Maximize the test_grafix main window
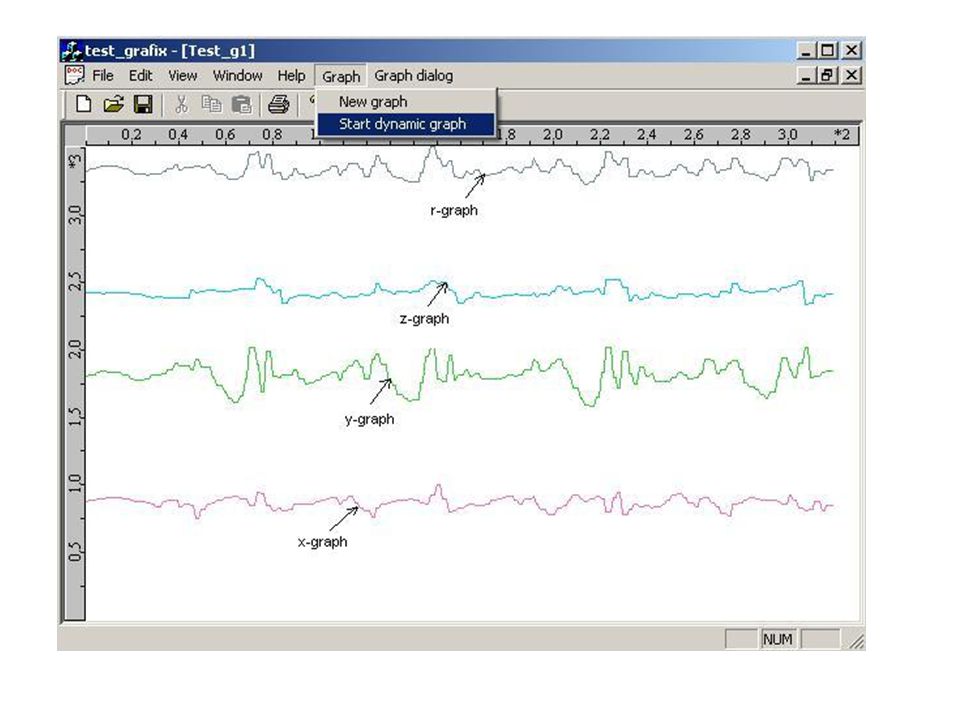Viewport: 960px width, 720px height. coord(828,51)
